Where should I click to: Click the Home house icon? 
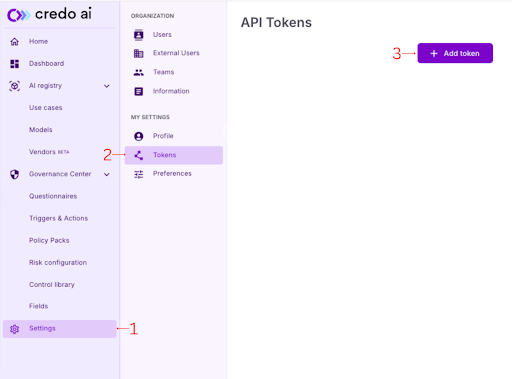click(x=14, y=42)
